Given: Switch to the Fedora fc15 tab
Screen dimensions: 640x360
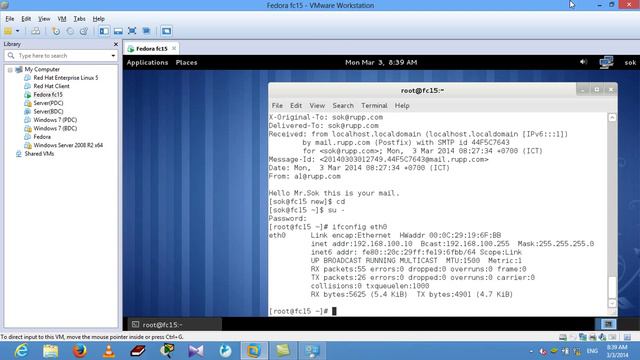Looking at the screenshot, I should pyautogui.click(x=151, y=49).
